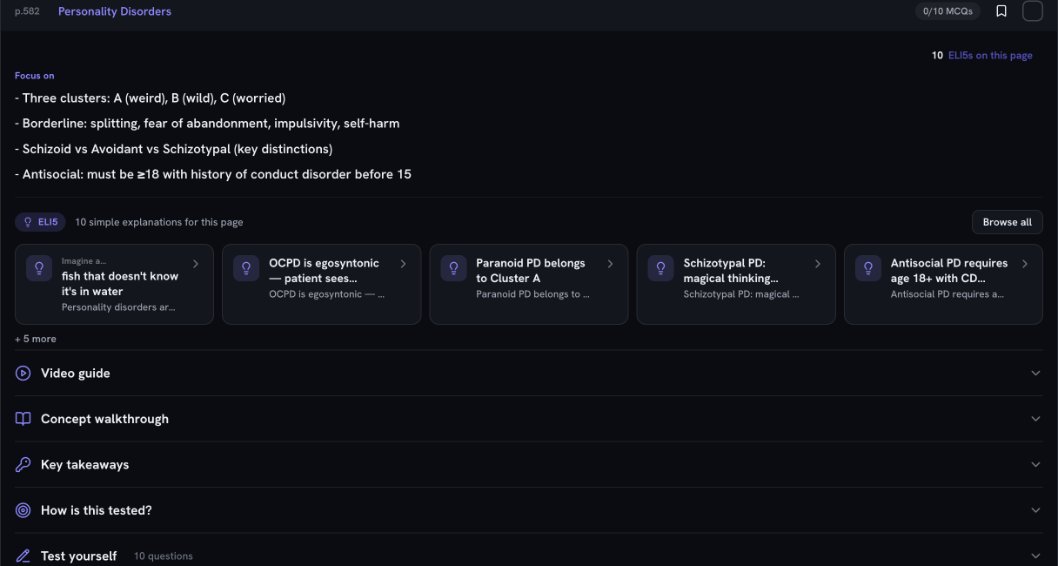The height and width of the screenshot is (566, 1058).
Task: Click the Schizoid vs Avoidant focus line
Action: pyautogui.click(x=173, y=149)
